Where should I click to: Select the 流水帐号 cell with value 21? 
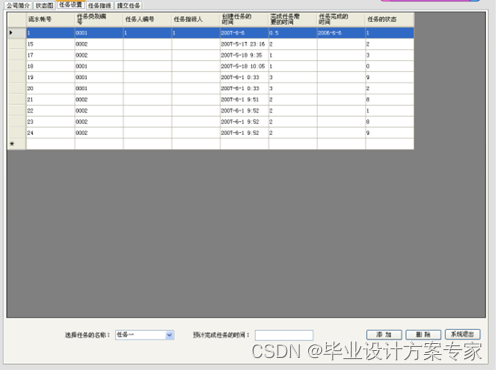50,99
